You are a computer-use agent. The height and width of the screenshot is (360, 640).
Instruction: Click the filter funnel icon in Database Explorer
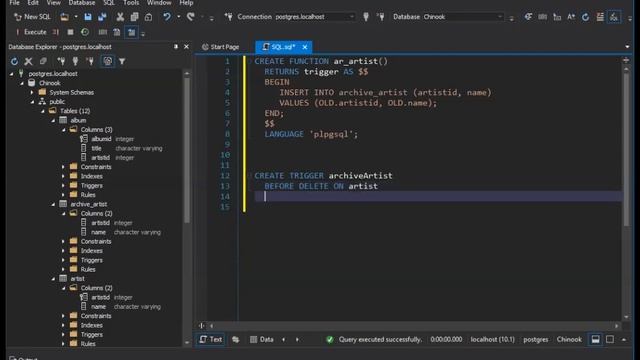[122, 61]
